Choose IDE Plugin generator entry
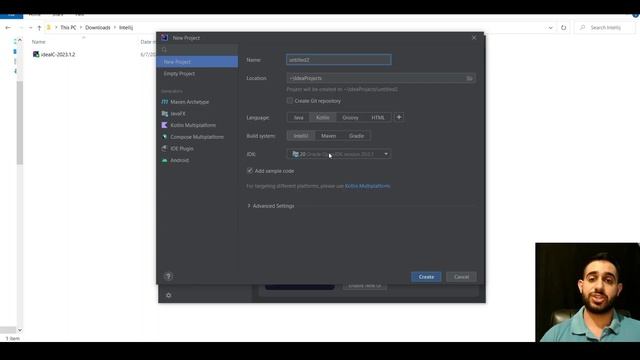The height and width of the screenshot is (360, 640). (182, 149)
